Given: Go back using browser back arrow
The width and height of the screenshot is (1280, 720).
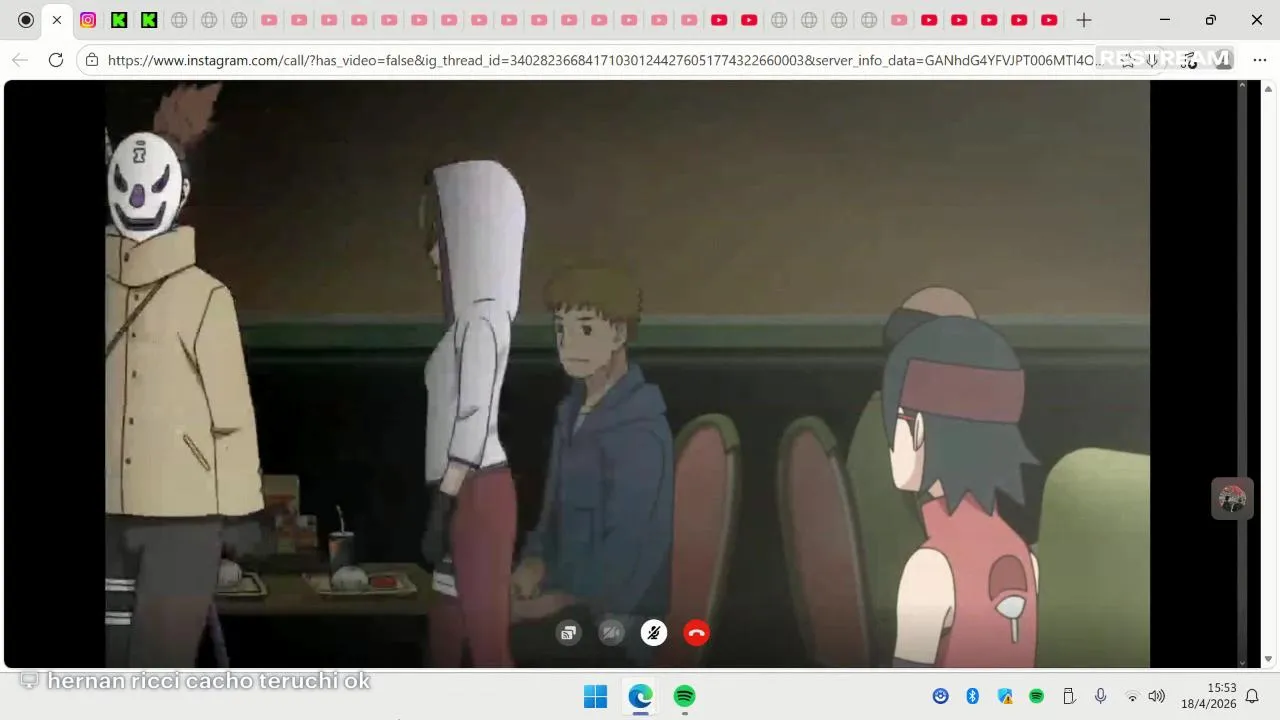Looking at the screenshot, I should click(20, 60).
